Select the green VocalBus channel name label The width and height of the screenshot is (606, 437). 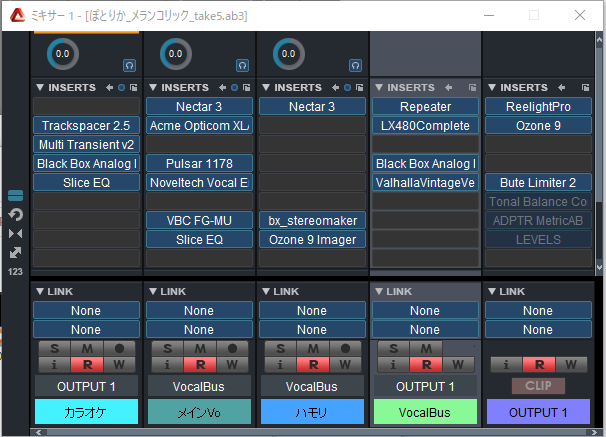[425, 412]
